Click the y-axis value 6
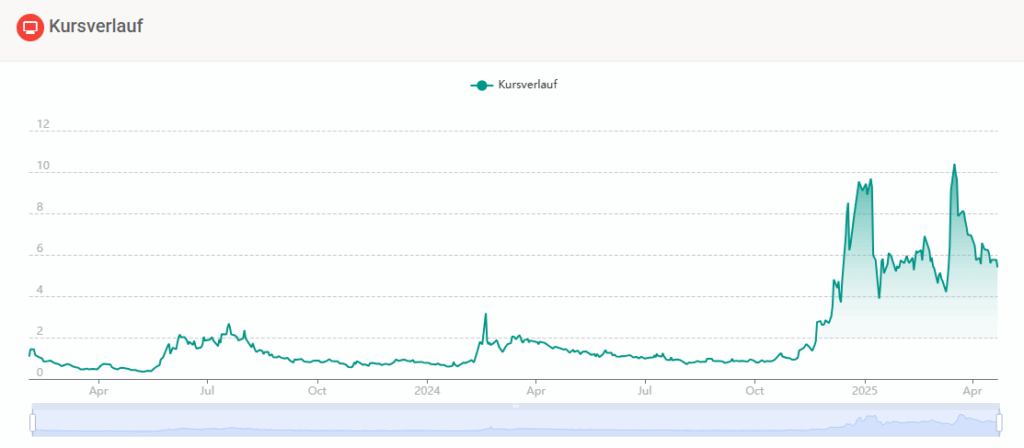Image resolution: width=1024 pixels, height=448 pixels. (x=40, y=249)
